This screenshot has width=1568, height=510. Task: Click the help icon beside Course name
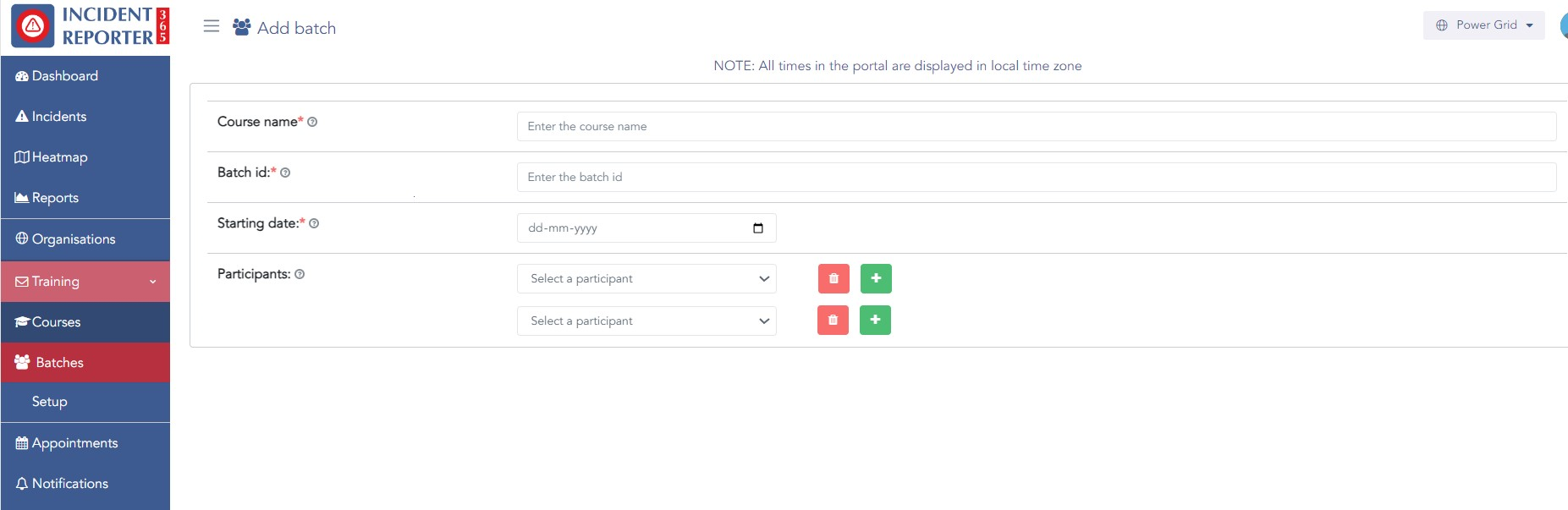(312, 122)
